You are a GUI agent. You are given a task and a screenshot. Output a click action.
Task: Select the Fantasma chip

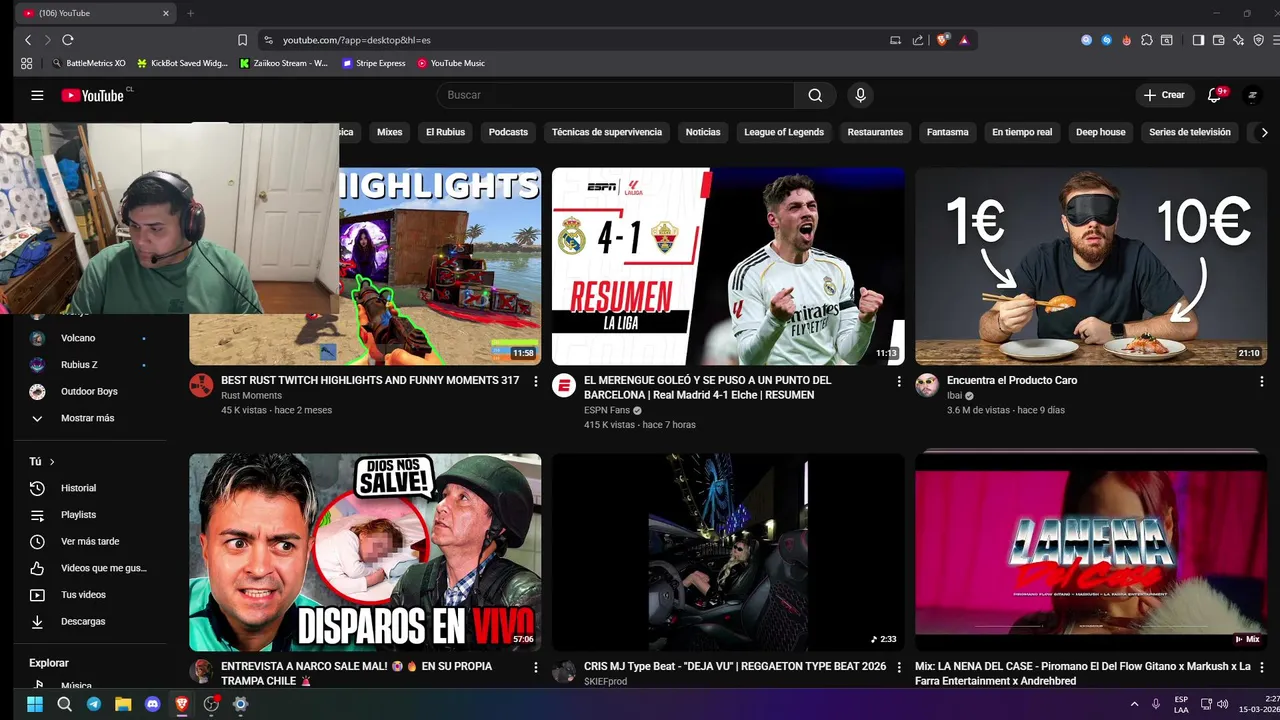pos(948,132)
